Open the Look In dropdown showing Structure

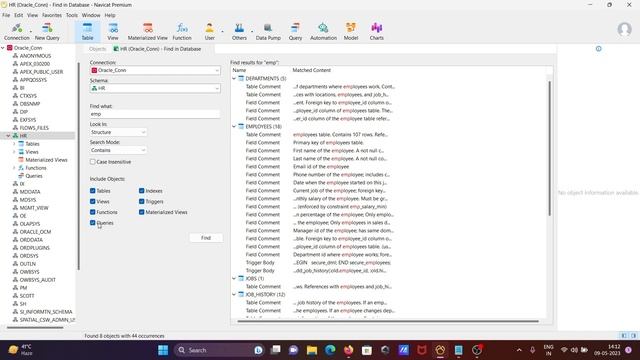[118, 132]
